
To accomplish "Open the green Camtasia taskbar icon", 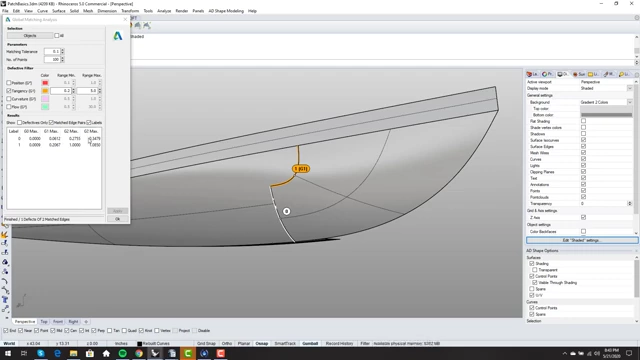I will point(188,353).
